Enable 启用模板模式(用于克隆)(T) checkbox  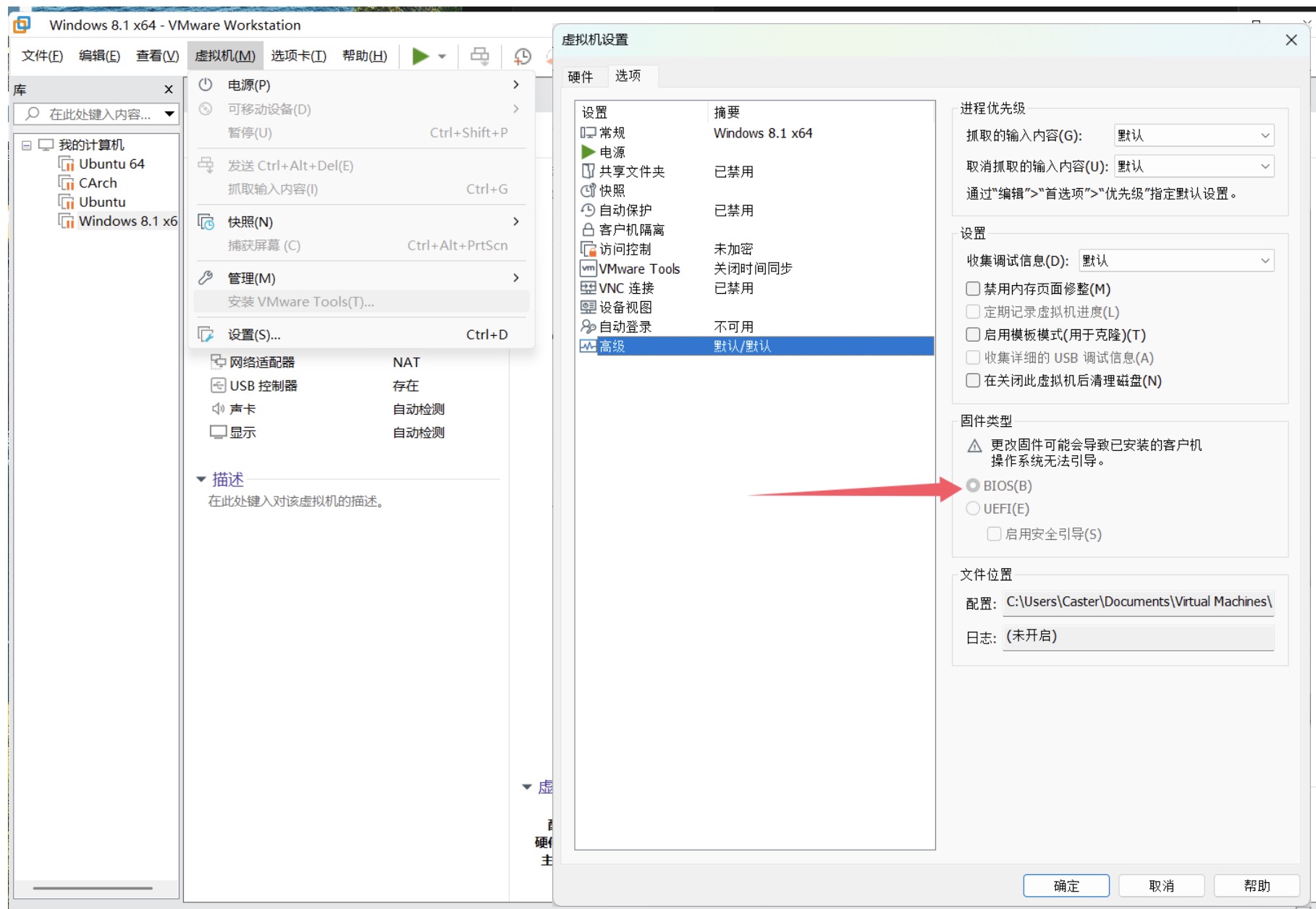pos(973,334)
